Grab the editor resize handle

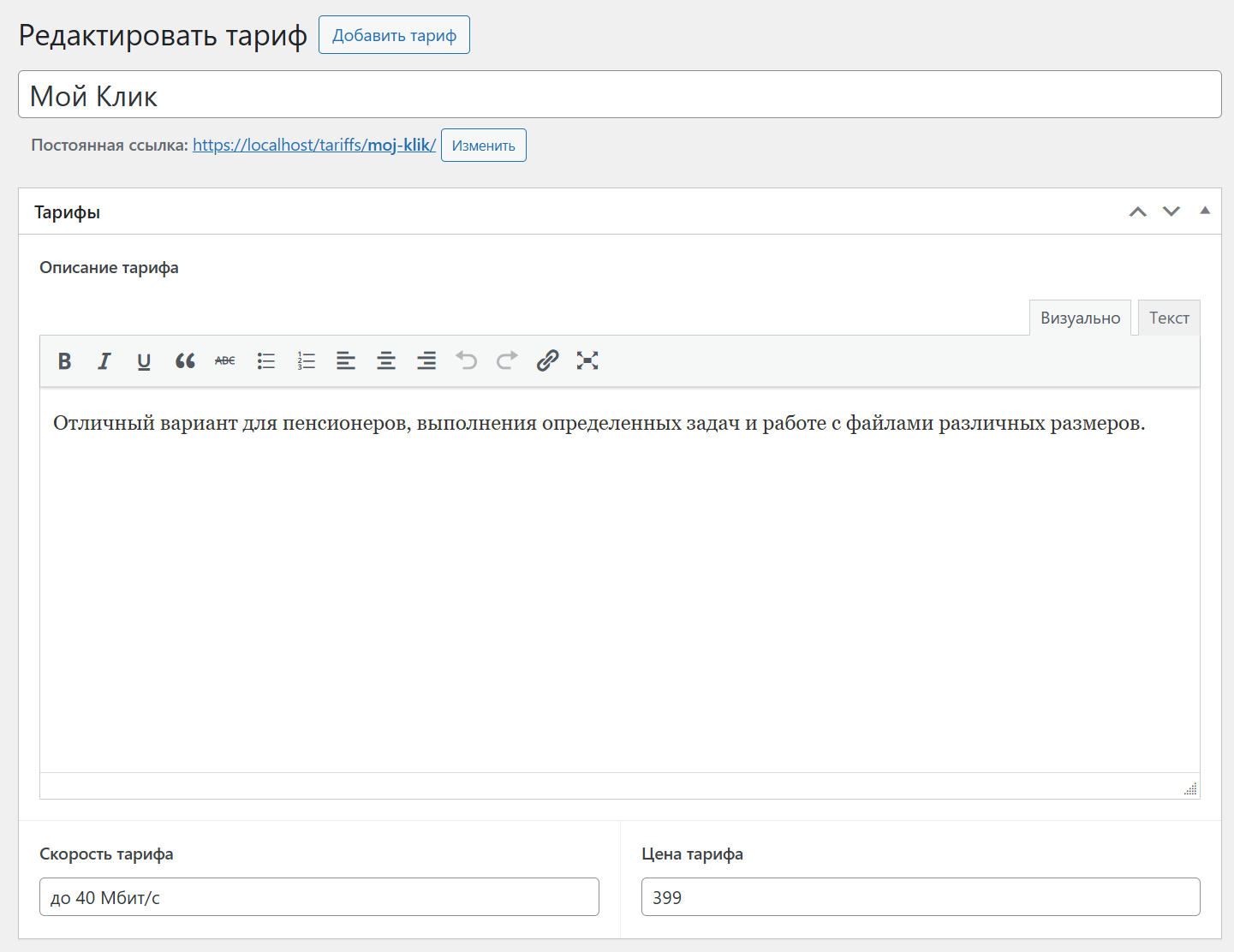point(1190,788)
